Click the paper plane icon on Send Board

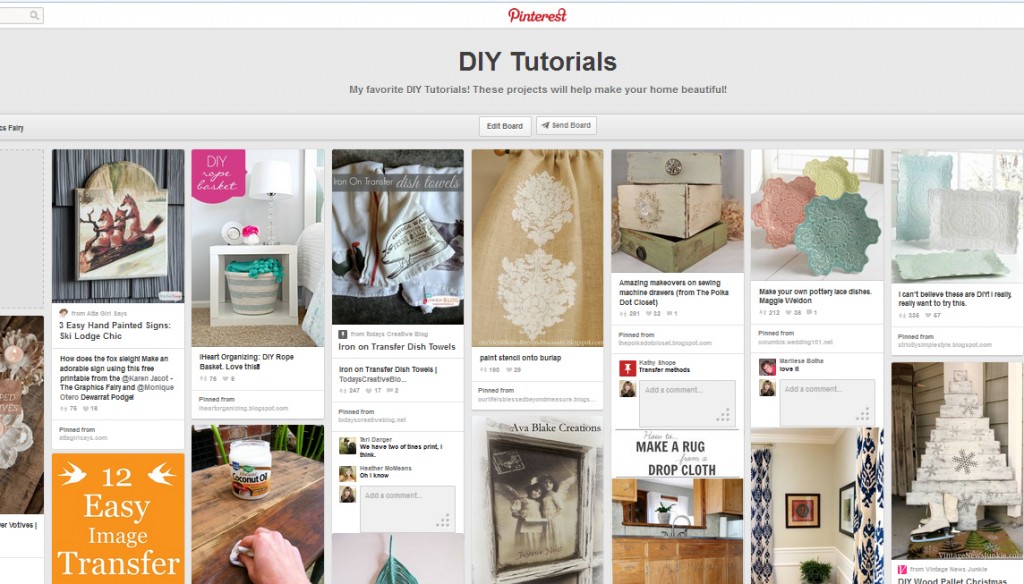545,125
